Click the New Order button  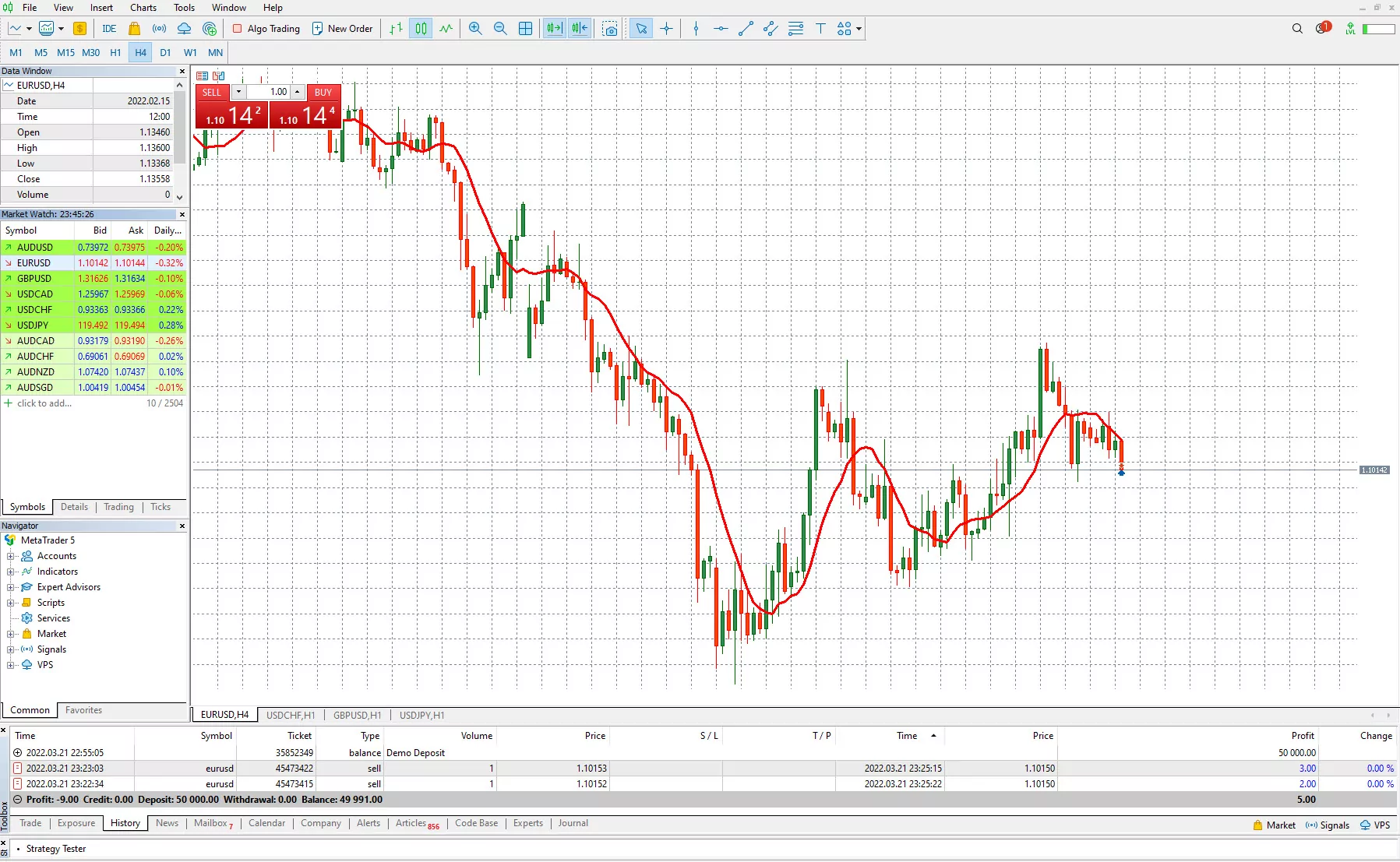pyautogui.click(x=343, y=29)
